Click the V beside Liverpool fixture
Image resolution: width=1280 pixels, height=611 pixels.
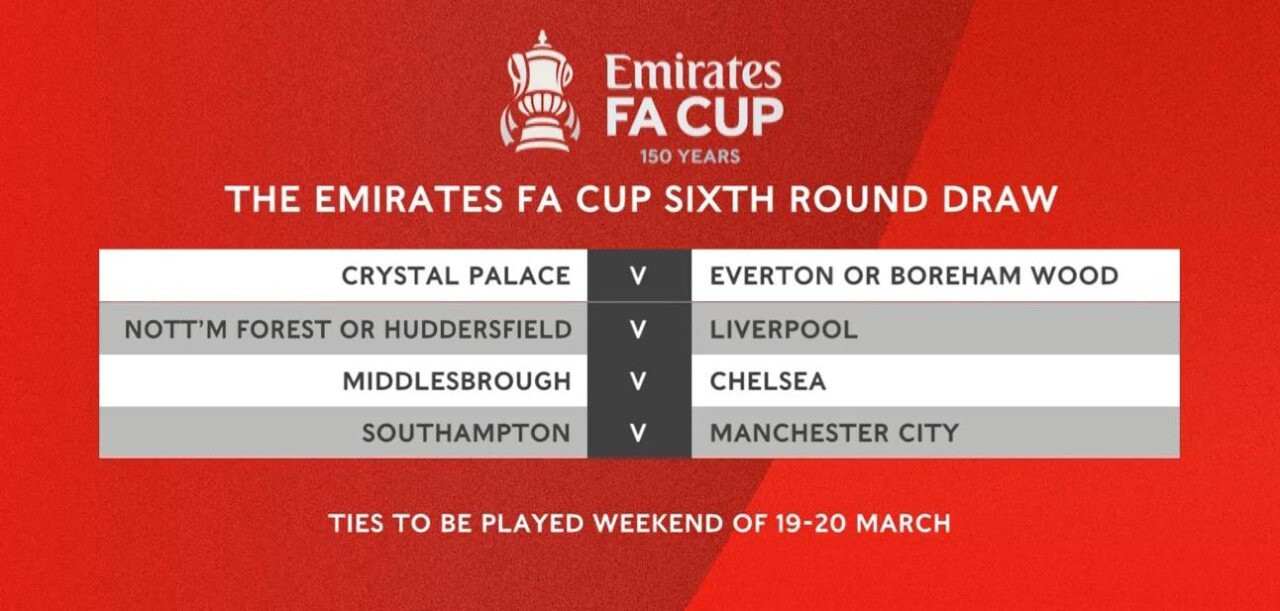(639, 329)
